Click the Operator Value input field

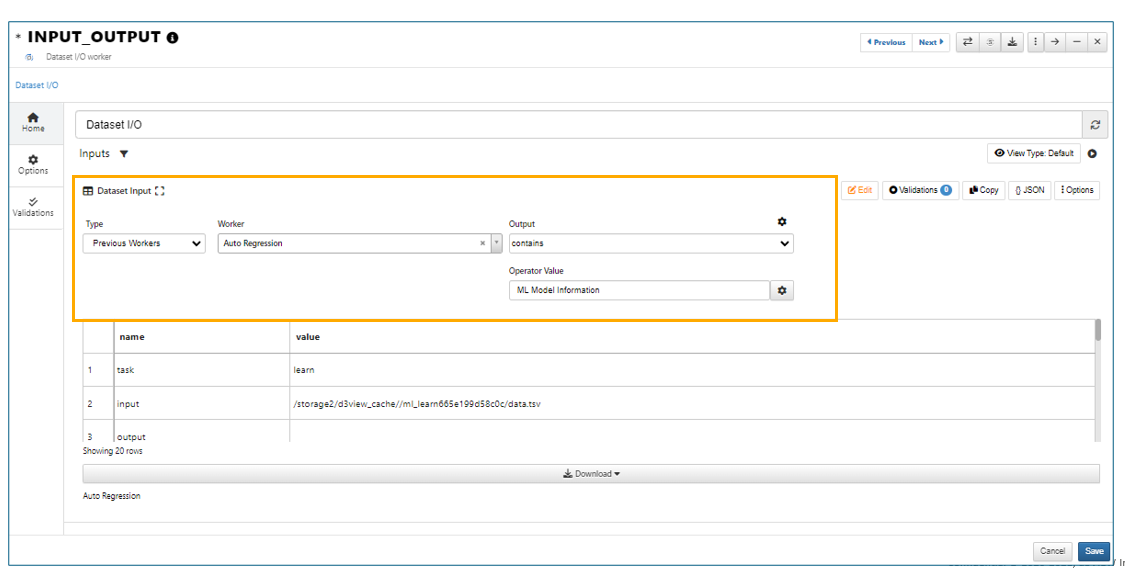pos(638,290)
